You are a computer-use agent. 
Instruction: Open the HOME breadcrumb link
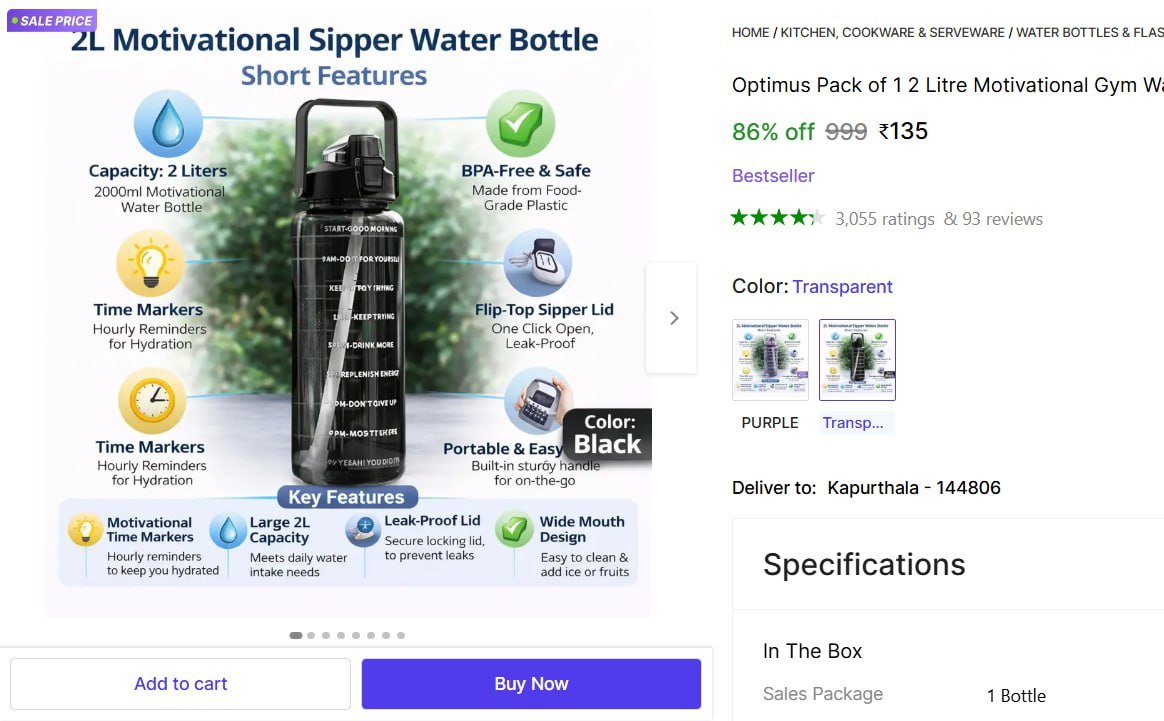[750, 33]
